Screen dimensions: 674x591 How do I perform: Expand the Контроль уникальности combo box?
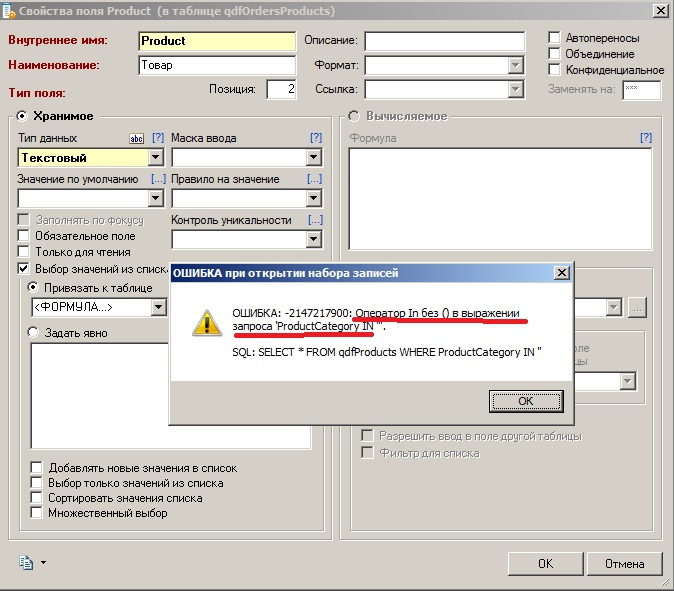coord(314,240)
